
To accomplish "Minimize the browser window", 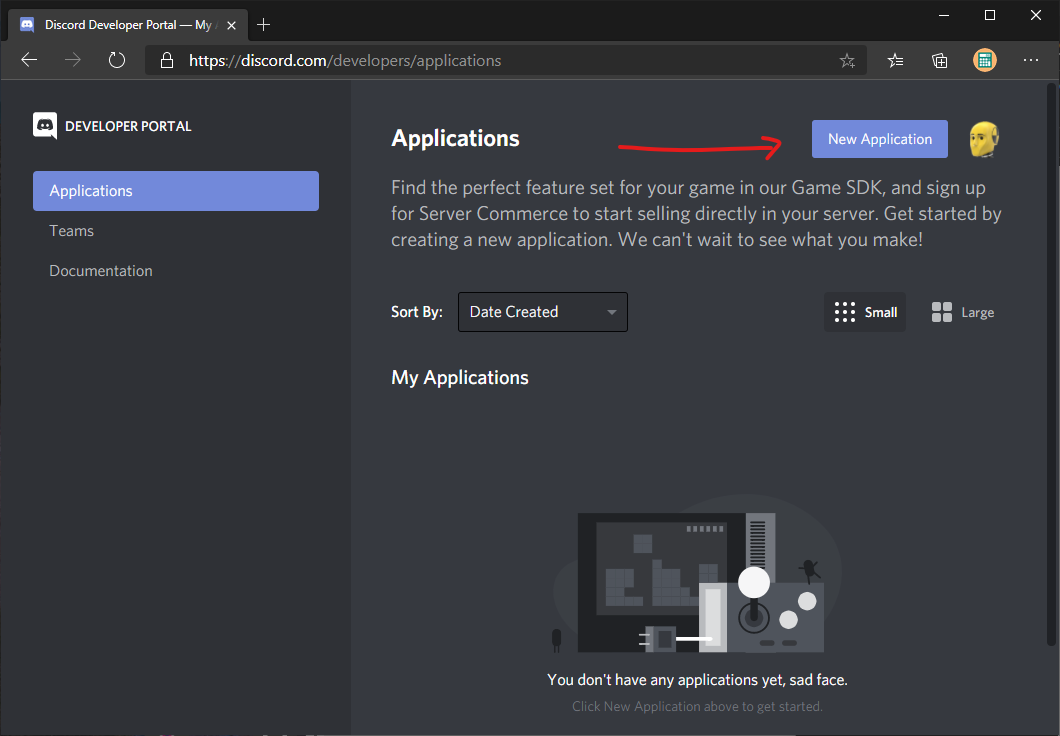I will coord(944,15).
